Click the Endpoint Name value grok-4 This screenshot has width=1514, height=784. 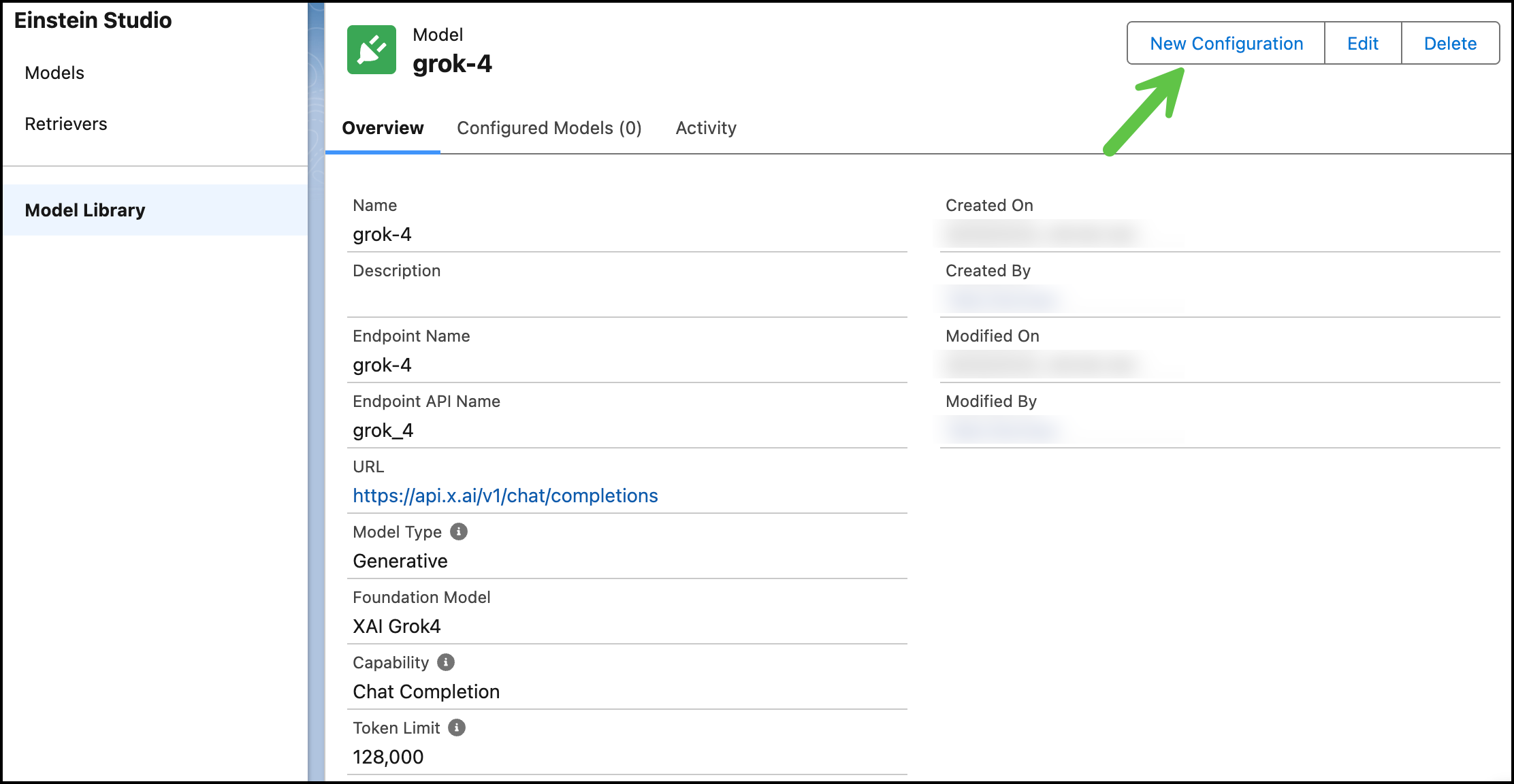382,365
